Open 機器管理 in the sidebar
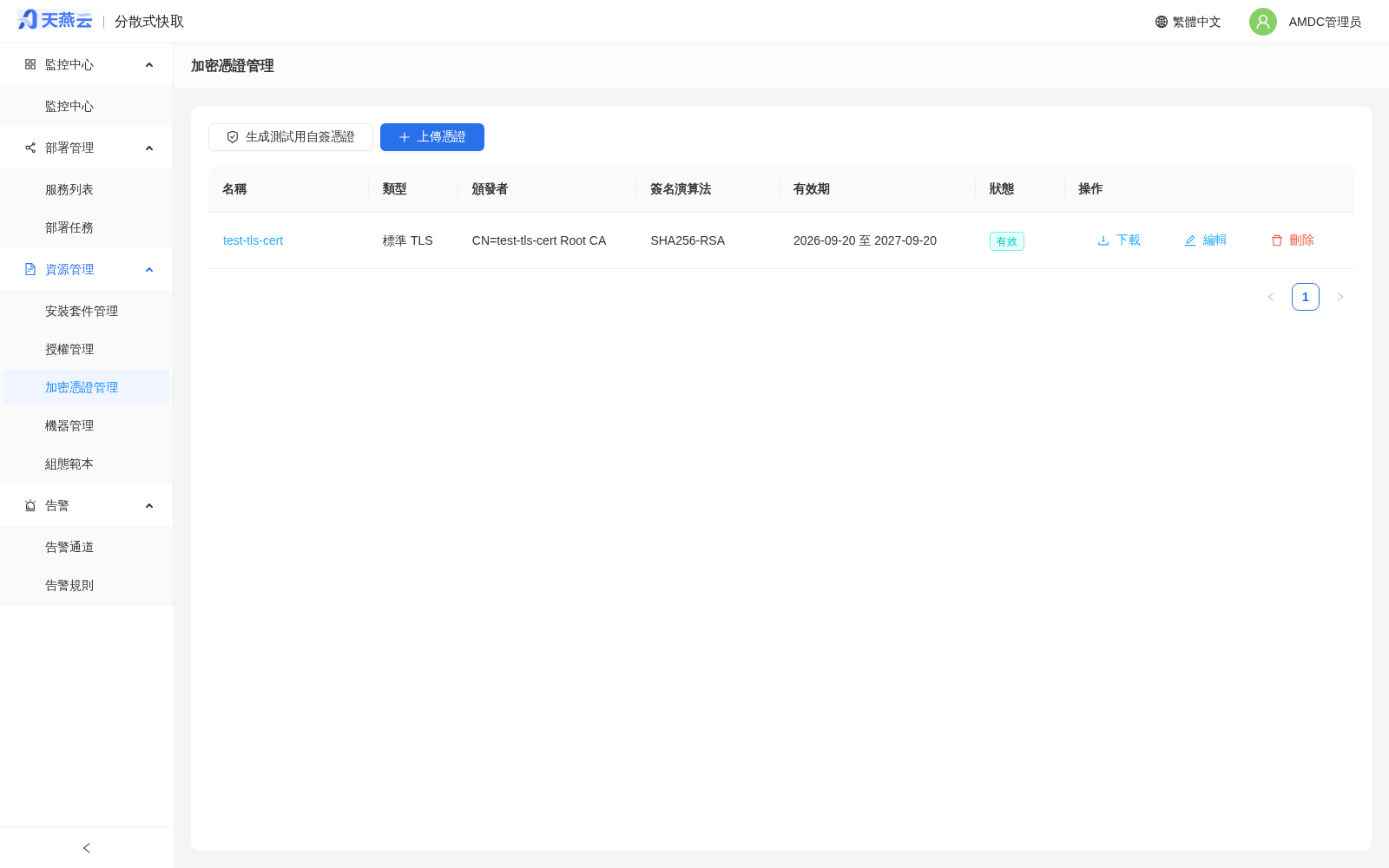1389x868 pixels. click(87, 425)
